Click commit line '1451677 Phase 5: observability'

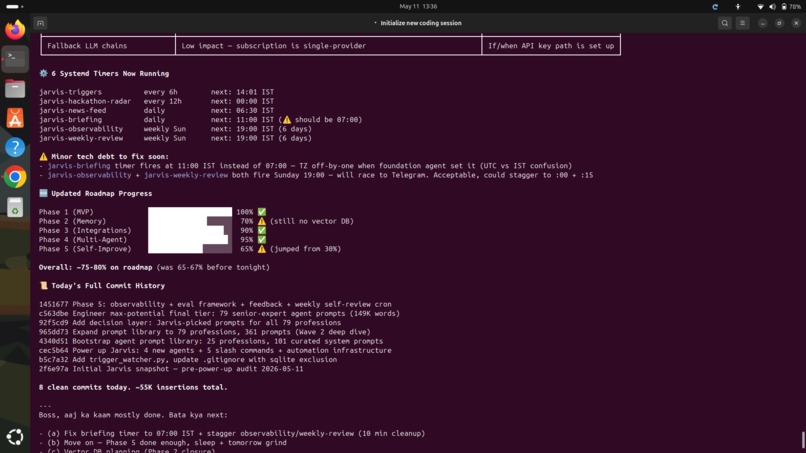click(215, 304)
